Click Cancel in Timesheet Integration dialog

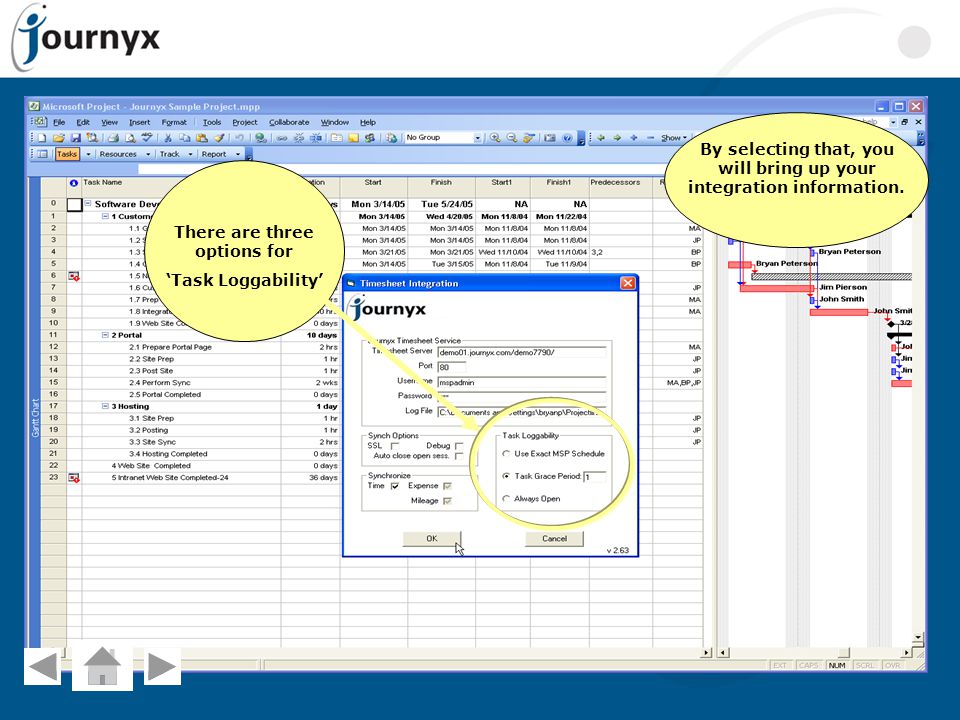tap(554, 539)
